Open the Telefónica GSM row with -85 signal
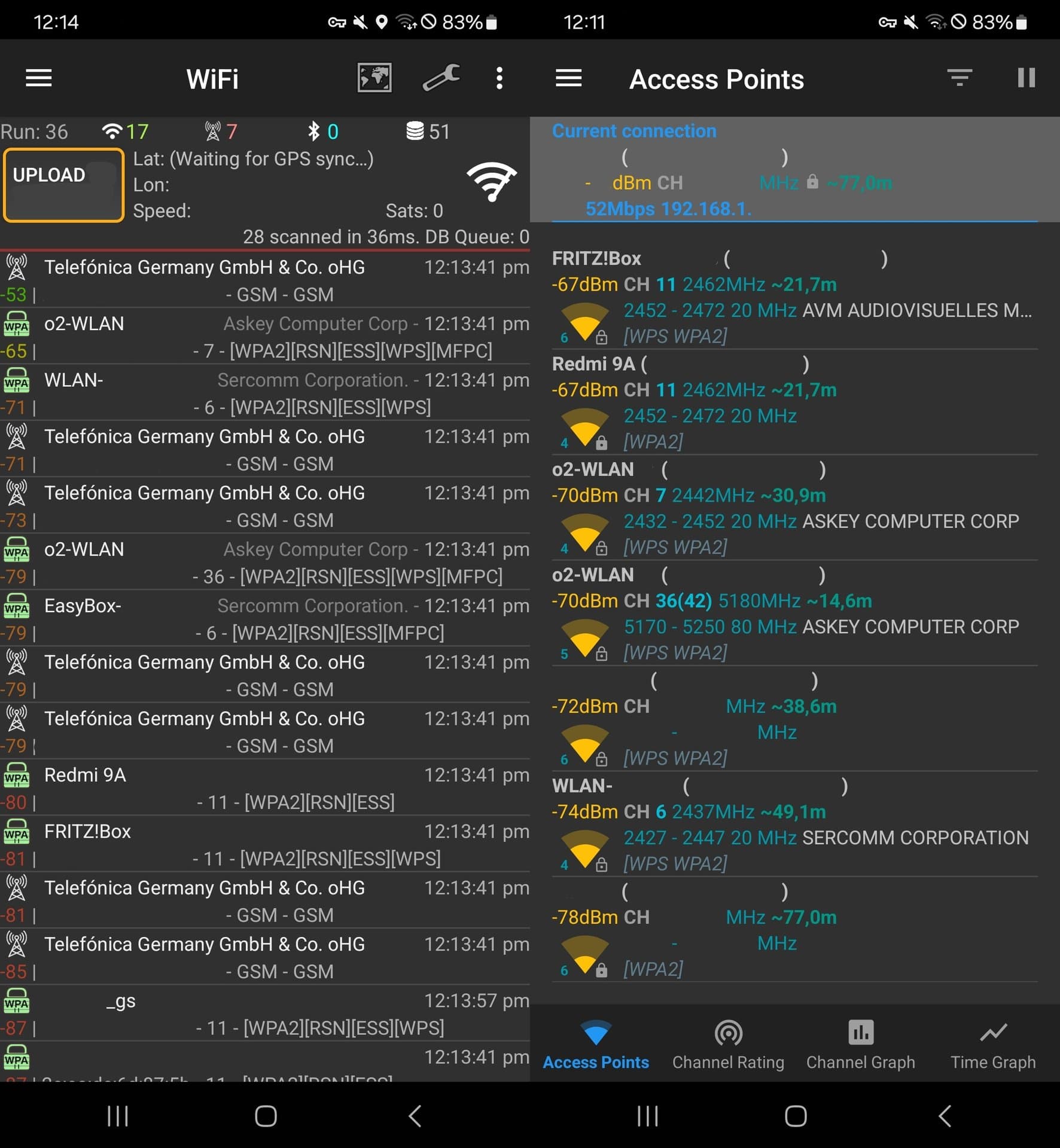The image size is (1060, 1148). coord(265,957)
